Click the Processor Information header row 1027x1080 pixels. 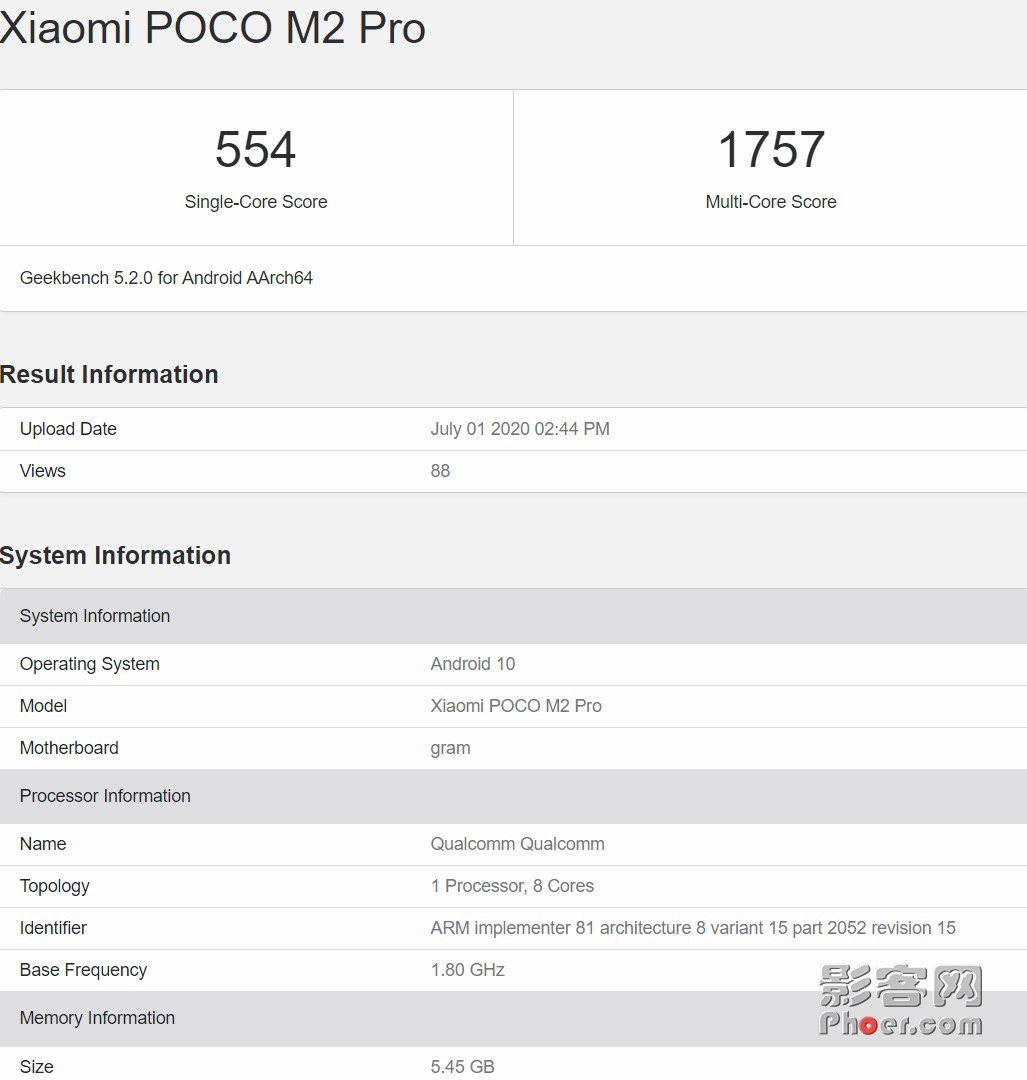(x=513, y=796)
